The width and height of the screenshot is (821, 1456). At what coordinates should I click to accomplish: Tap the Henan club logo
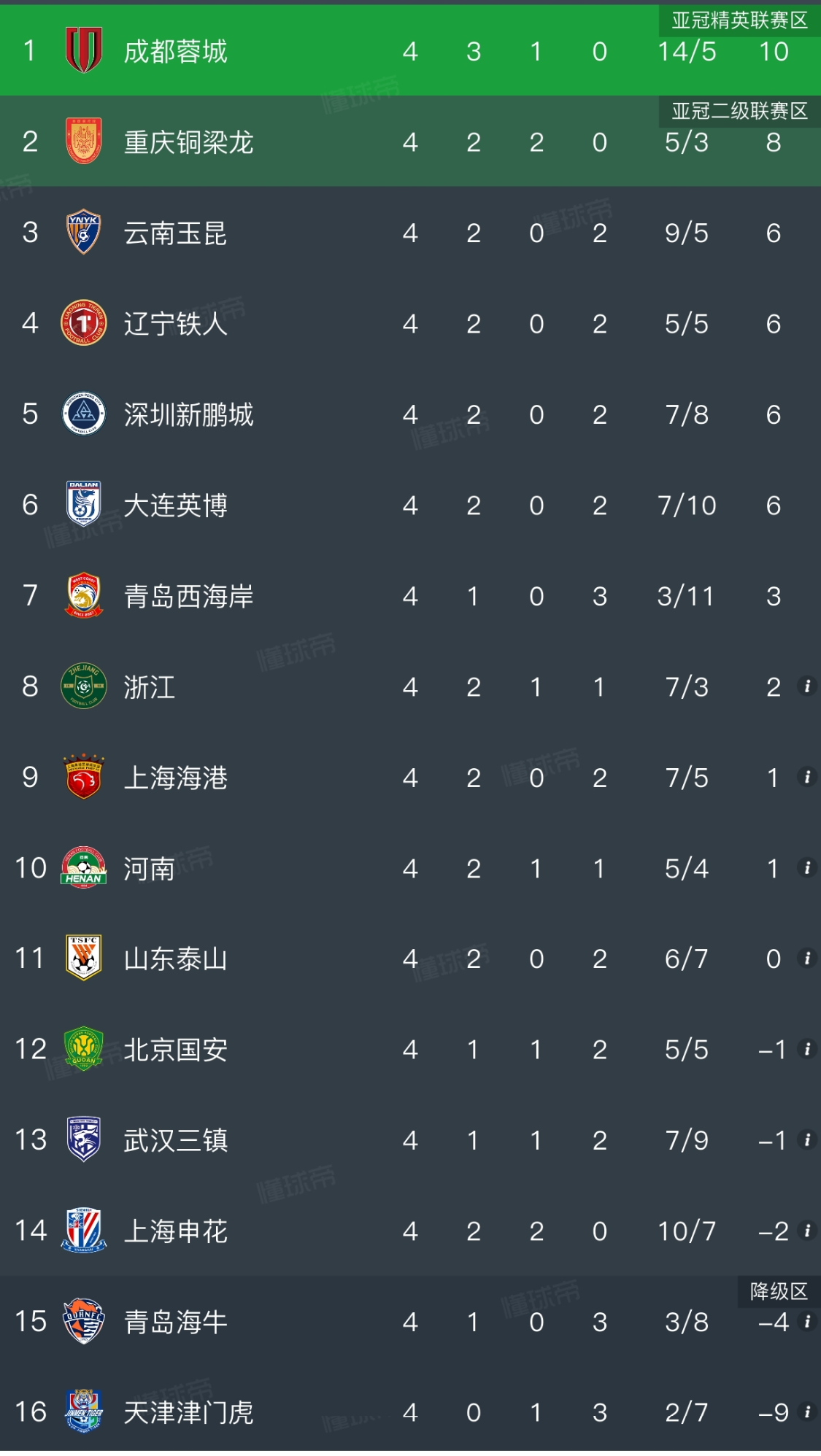83,867
